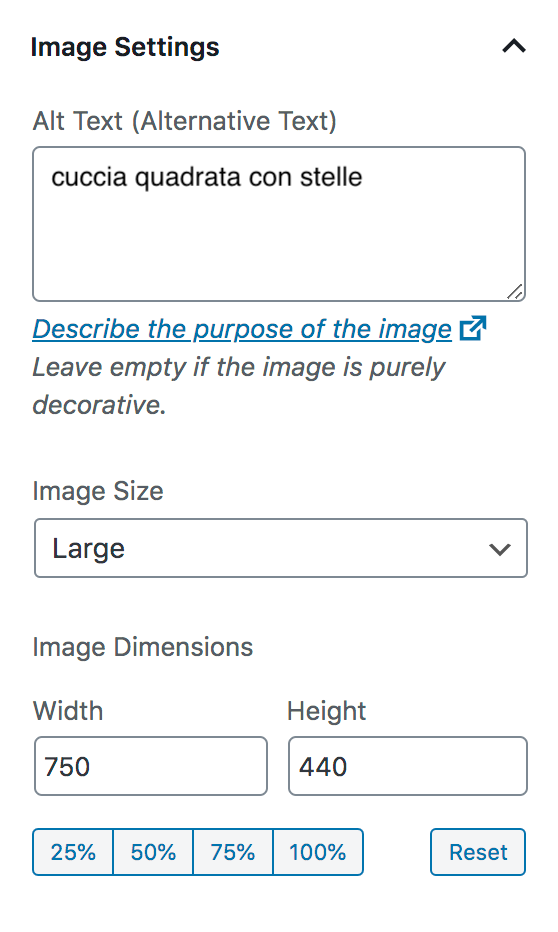Image resolution: width=558 pixels, height=932 pixels.
Task: Collapse the Image Settings panel chevron
Action: coord(514,46)
